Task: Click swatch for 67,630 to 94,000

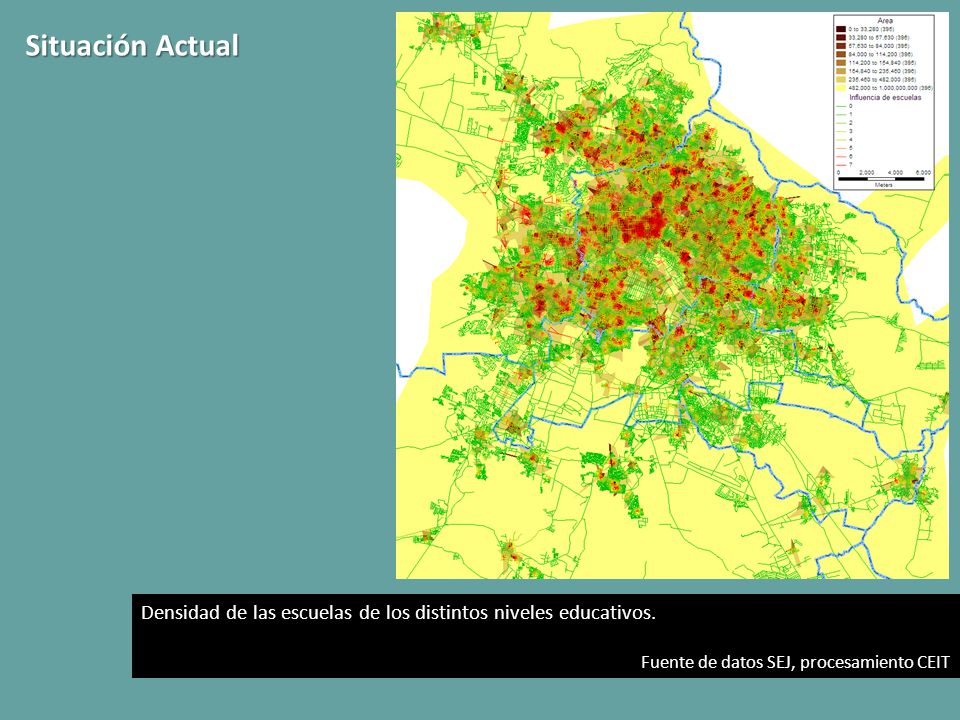Action: pos(841,46)
